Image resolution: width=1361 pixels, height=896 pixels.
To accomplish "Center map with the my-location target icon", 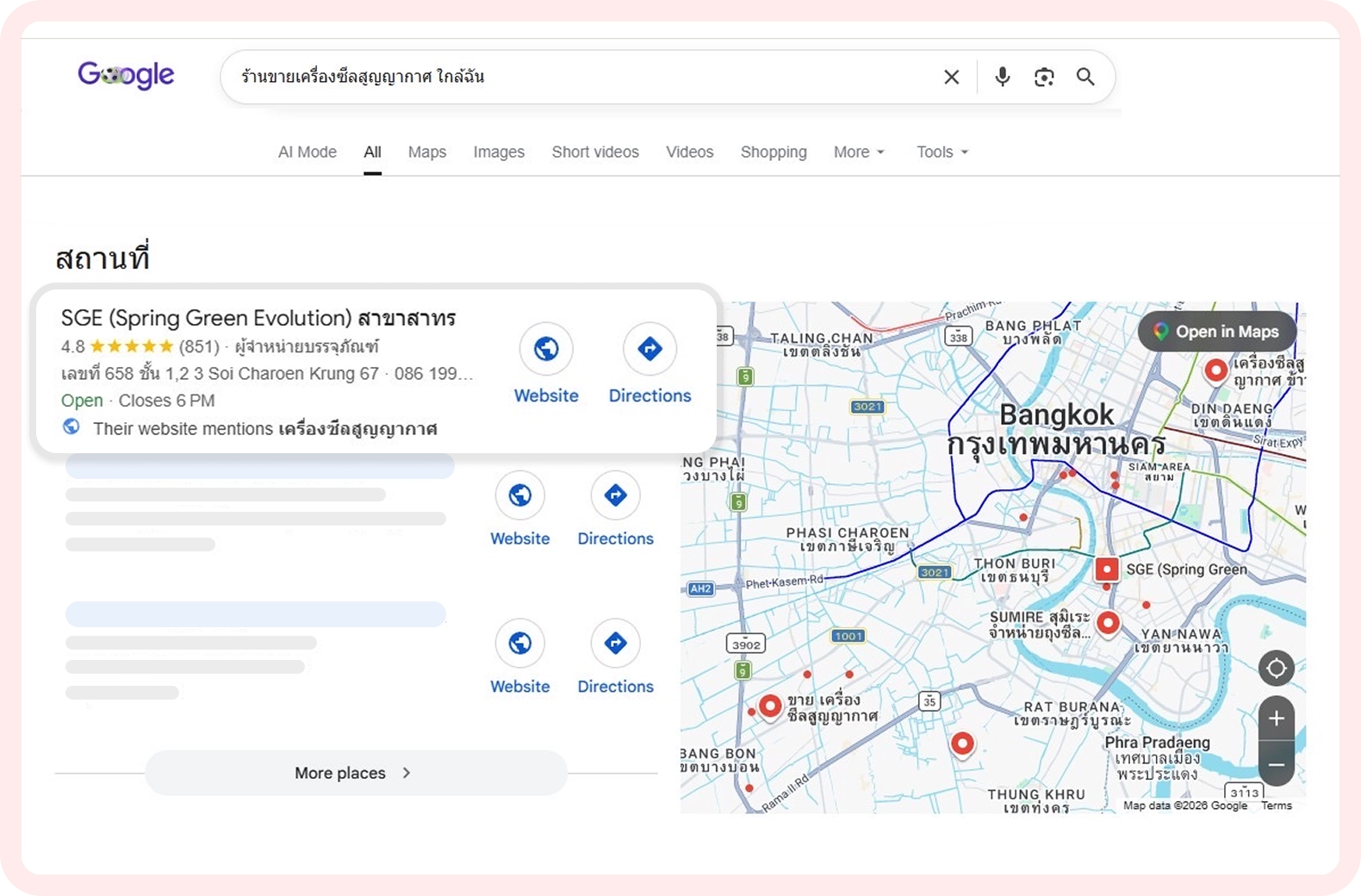I will click(x=1276, y=668).
